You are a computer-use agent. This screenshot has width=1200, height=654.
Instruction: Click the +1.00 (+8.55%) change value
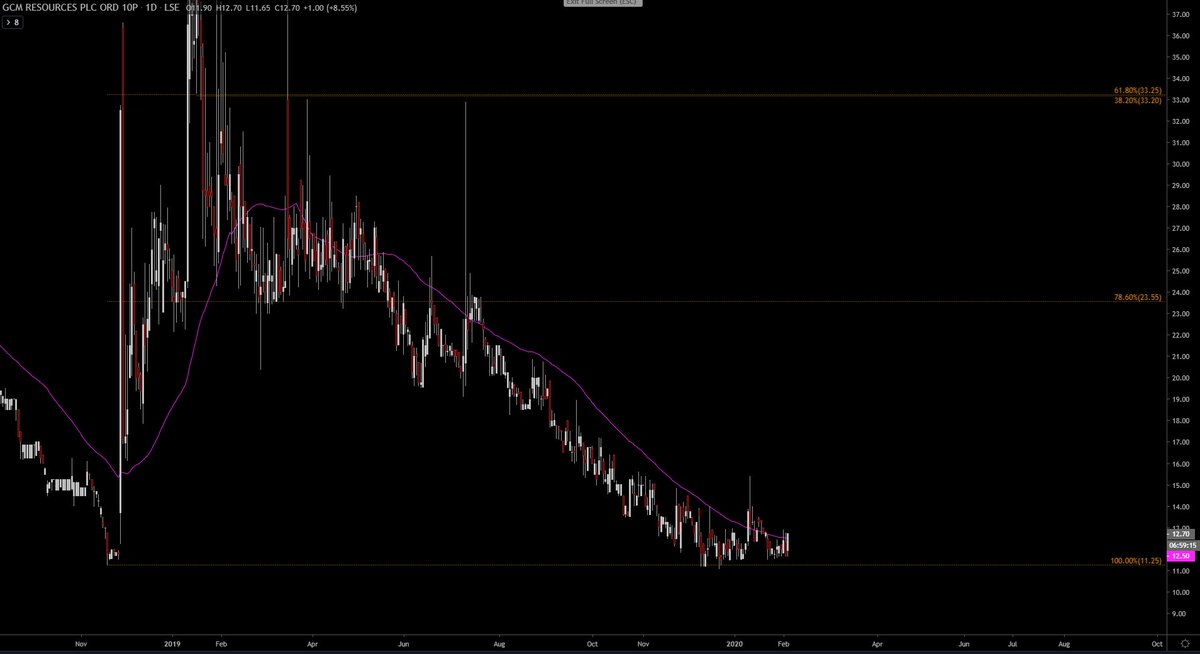click(331, 8)
